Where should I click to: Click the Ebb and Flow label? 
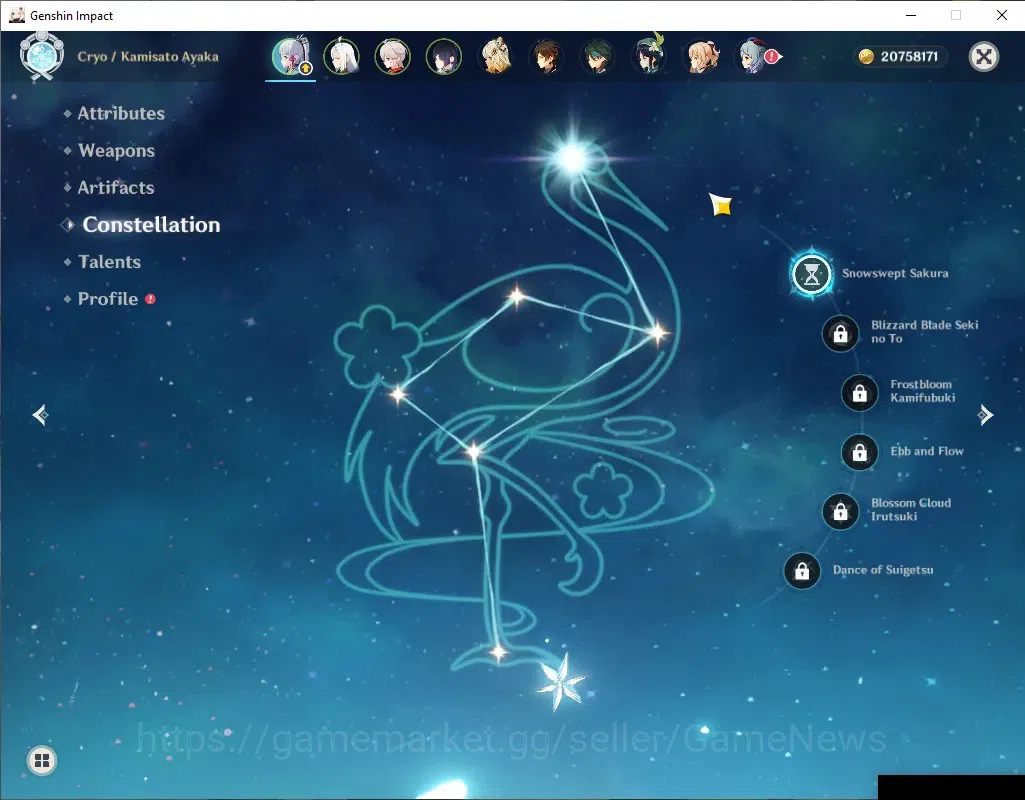pyautogui.click(x=927, y=451)
